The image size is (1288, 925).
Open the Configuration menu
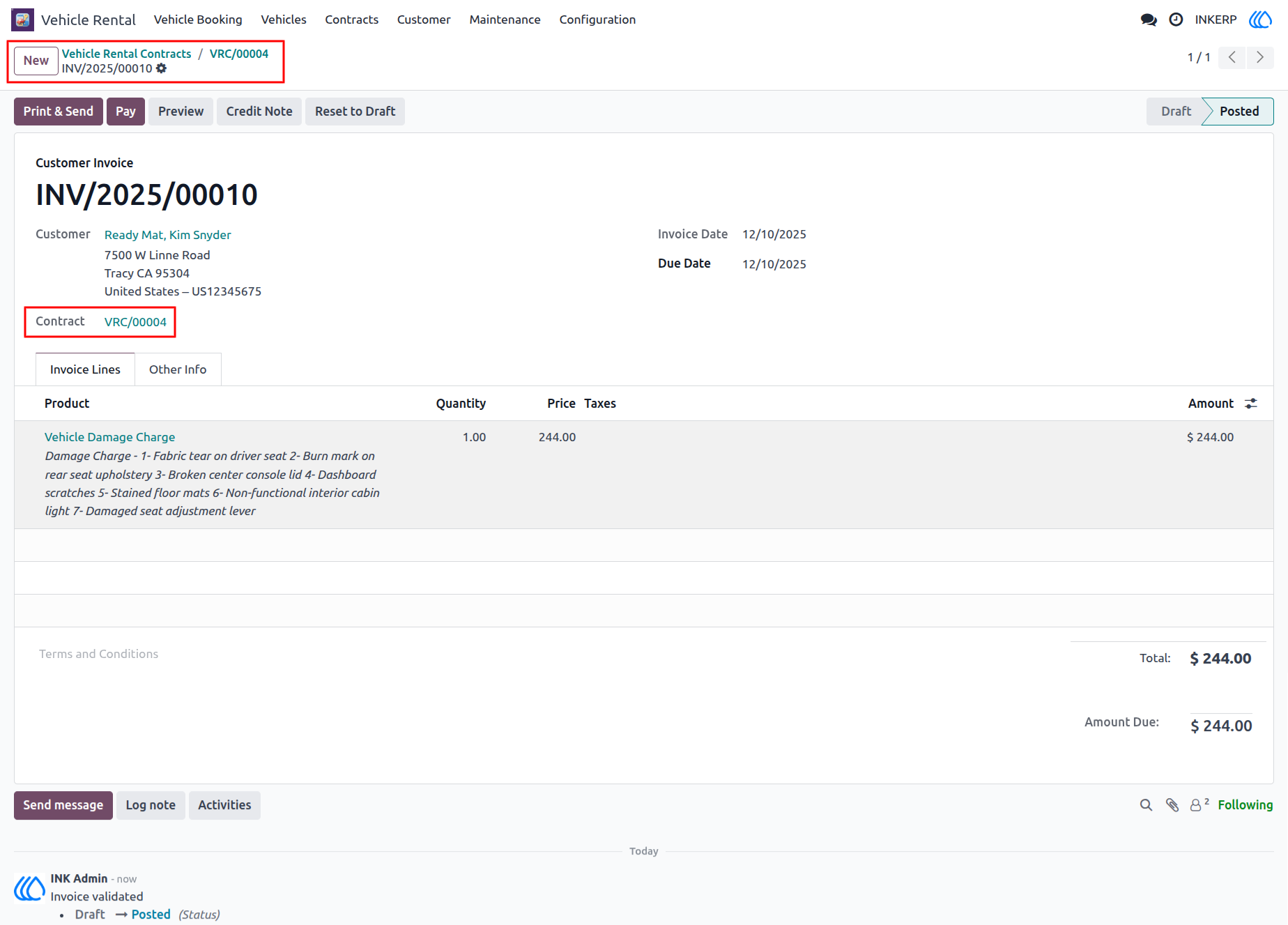tap(597, 20)
